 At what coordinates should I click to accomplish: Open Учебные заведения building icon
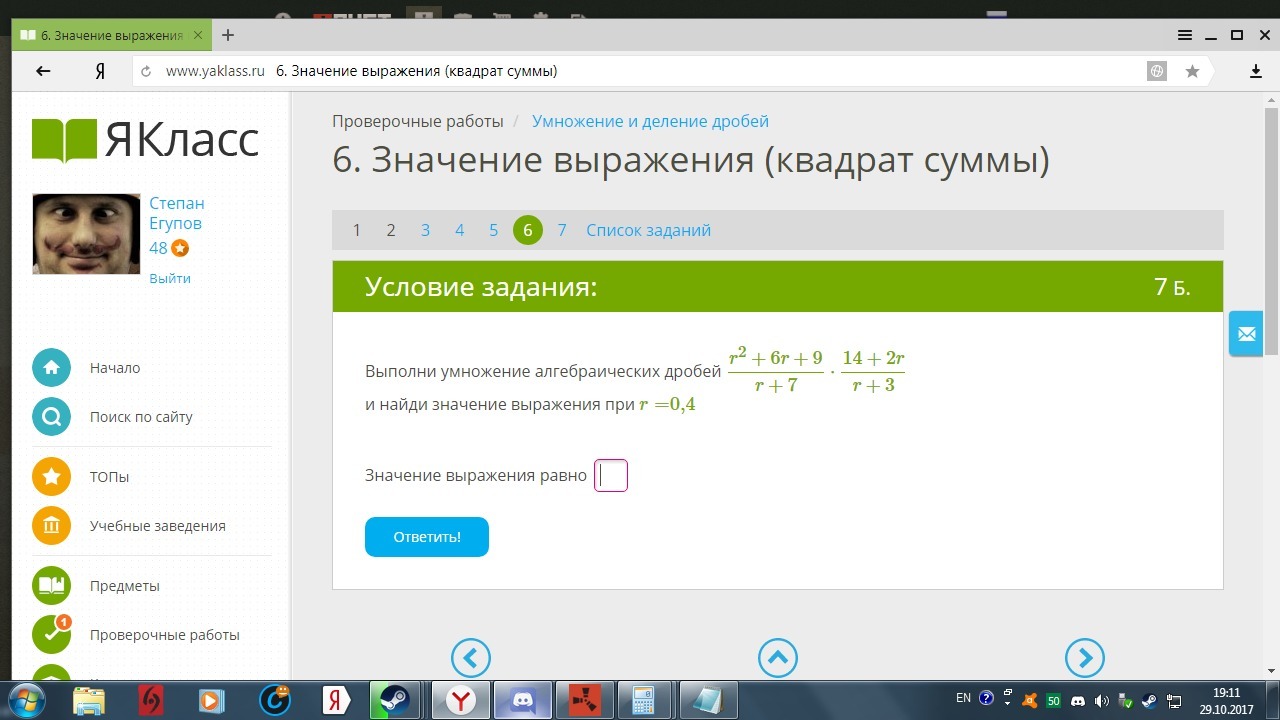[x=51, y=526]
